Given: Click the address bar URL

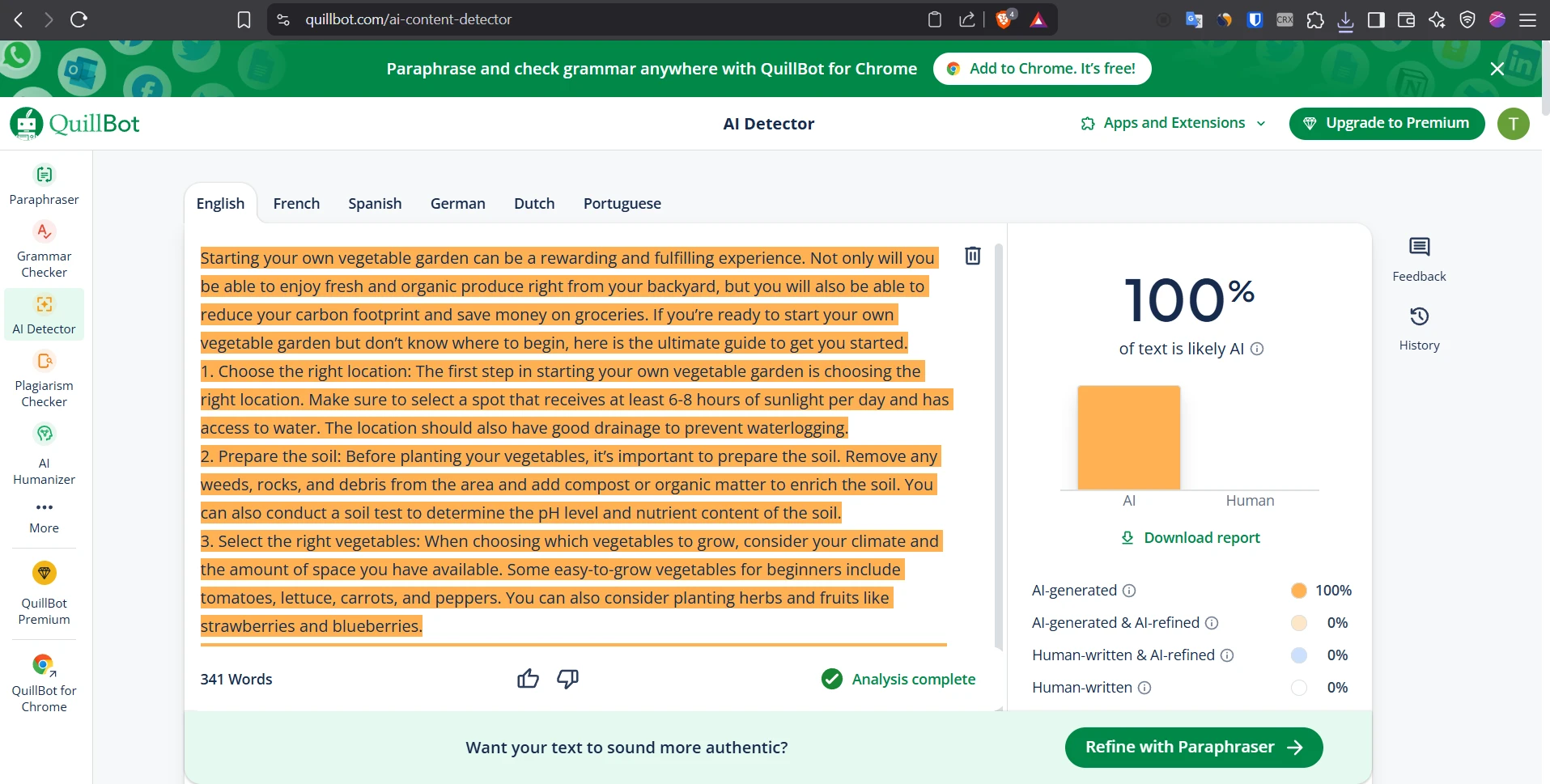Looking at the screenshot, I should 408,19.
